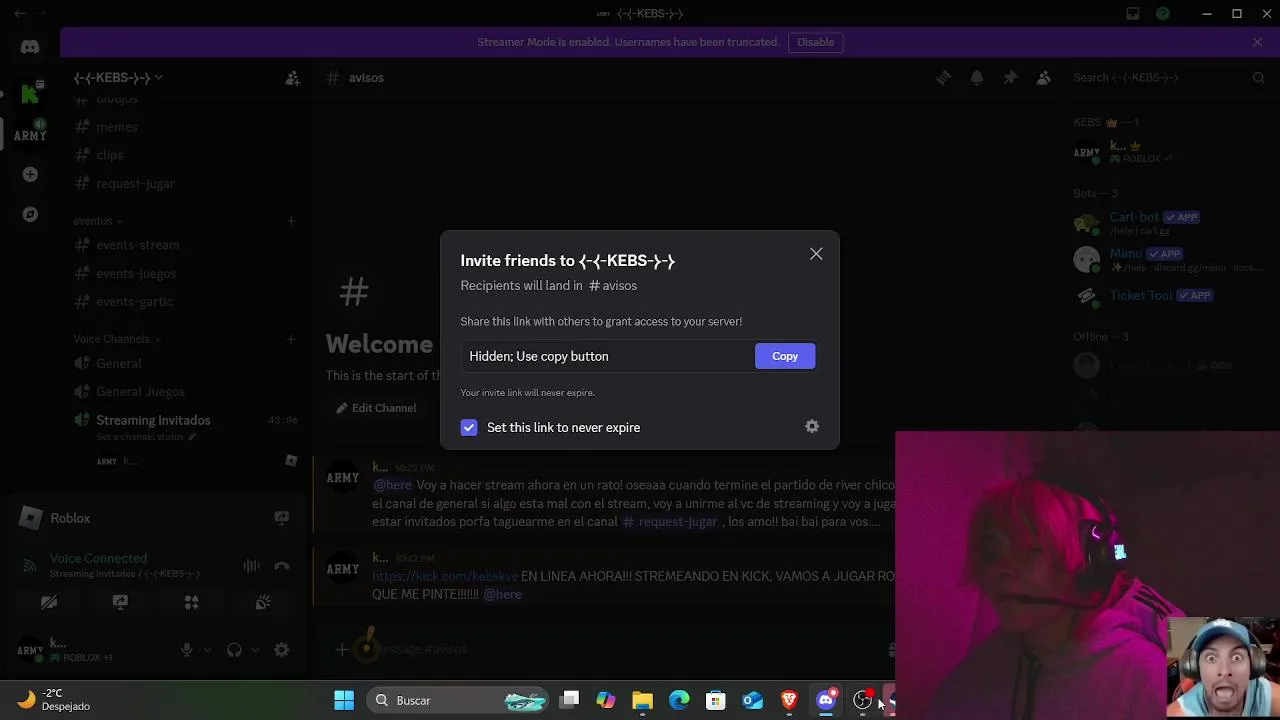Turn on camera in voice panel
Screen dimensions: 1280x720
point(49,602)
